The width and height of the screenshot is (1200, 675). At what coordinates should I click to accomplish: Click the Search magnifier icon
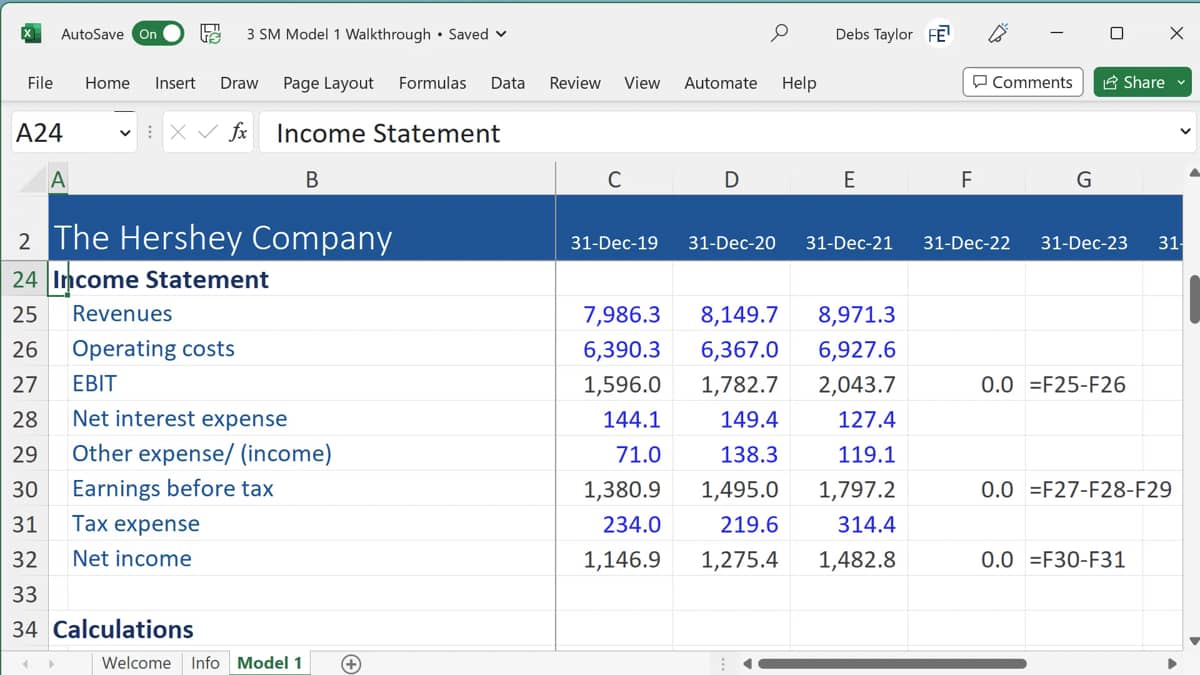[779, 33]
